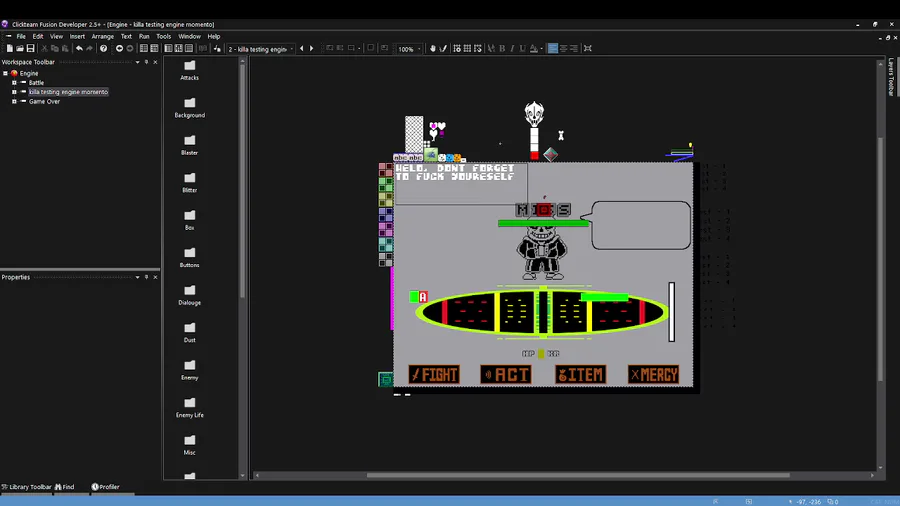
Task: Open grid setup toolbar icon
Action: (x=457, y=49)
